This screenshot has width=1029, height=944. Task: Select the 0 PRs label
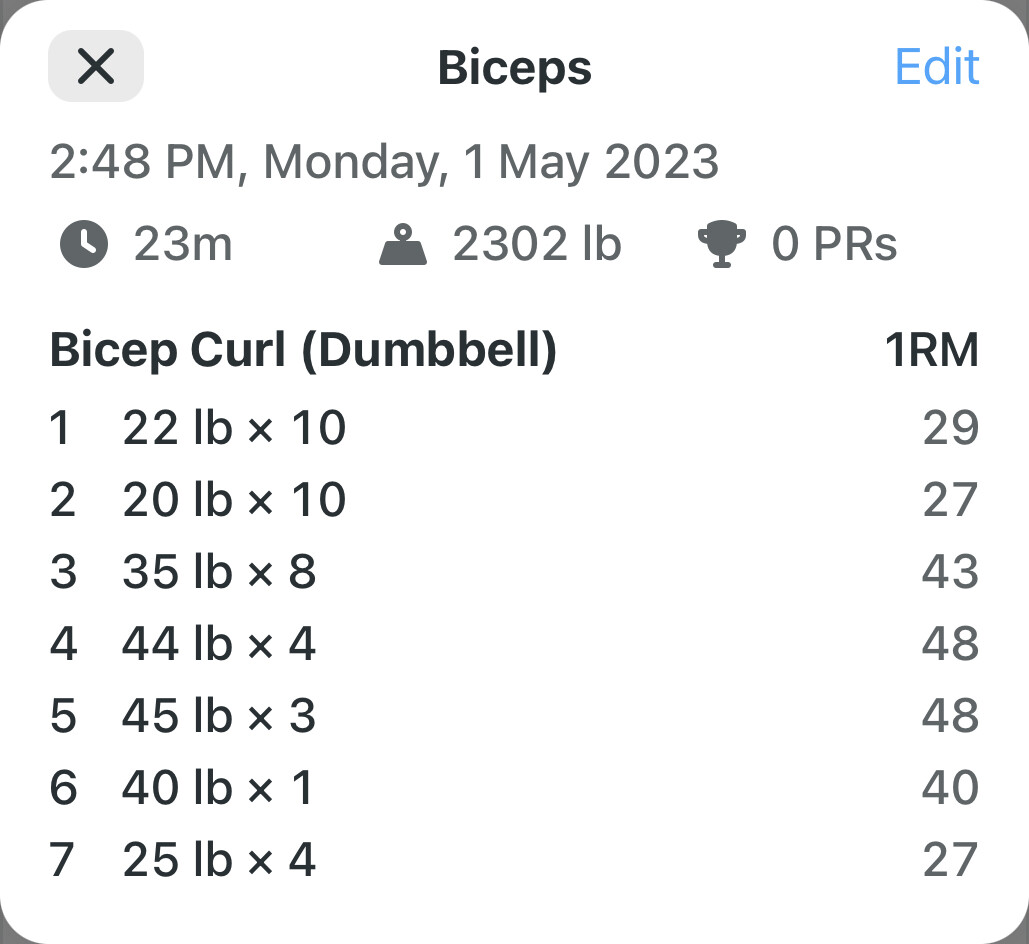834,244
